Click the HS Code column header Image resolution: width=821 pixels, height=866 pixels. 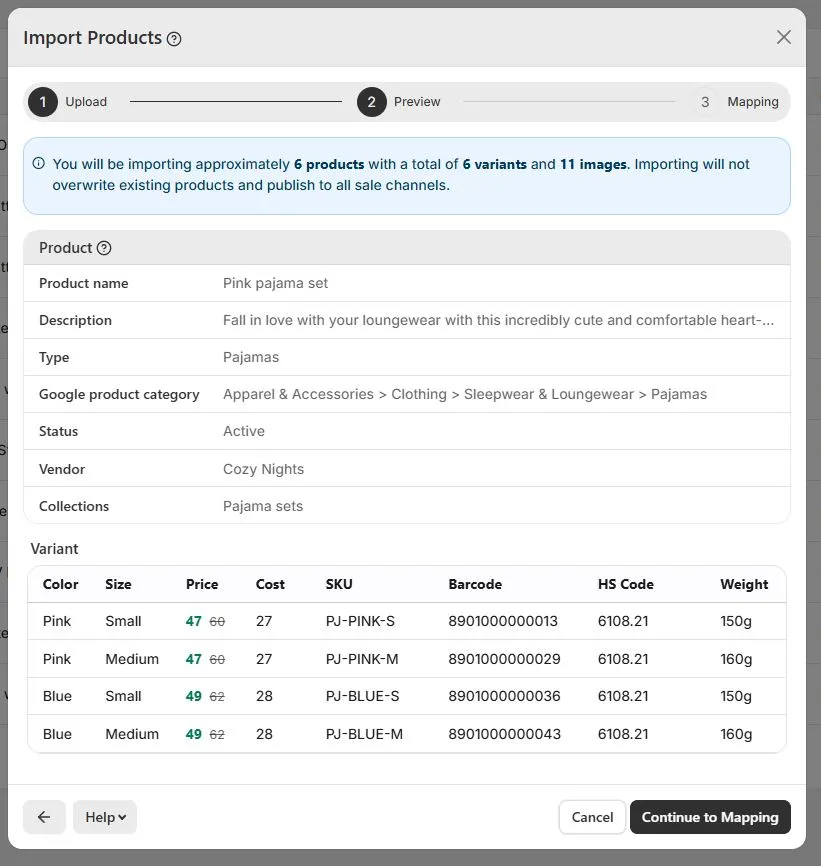626,584
